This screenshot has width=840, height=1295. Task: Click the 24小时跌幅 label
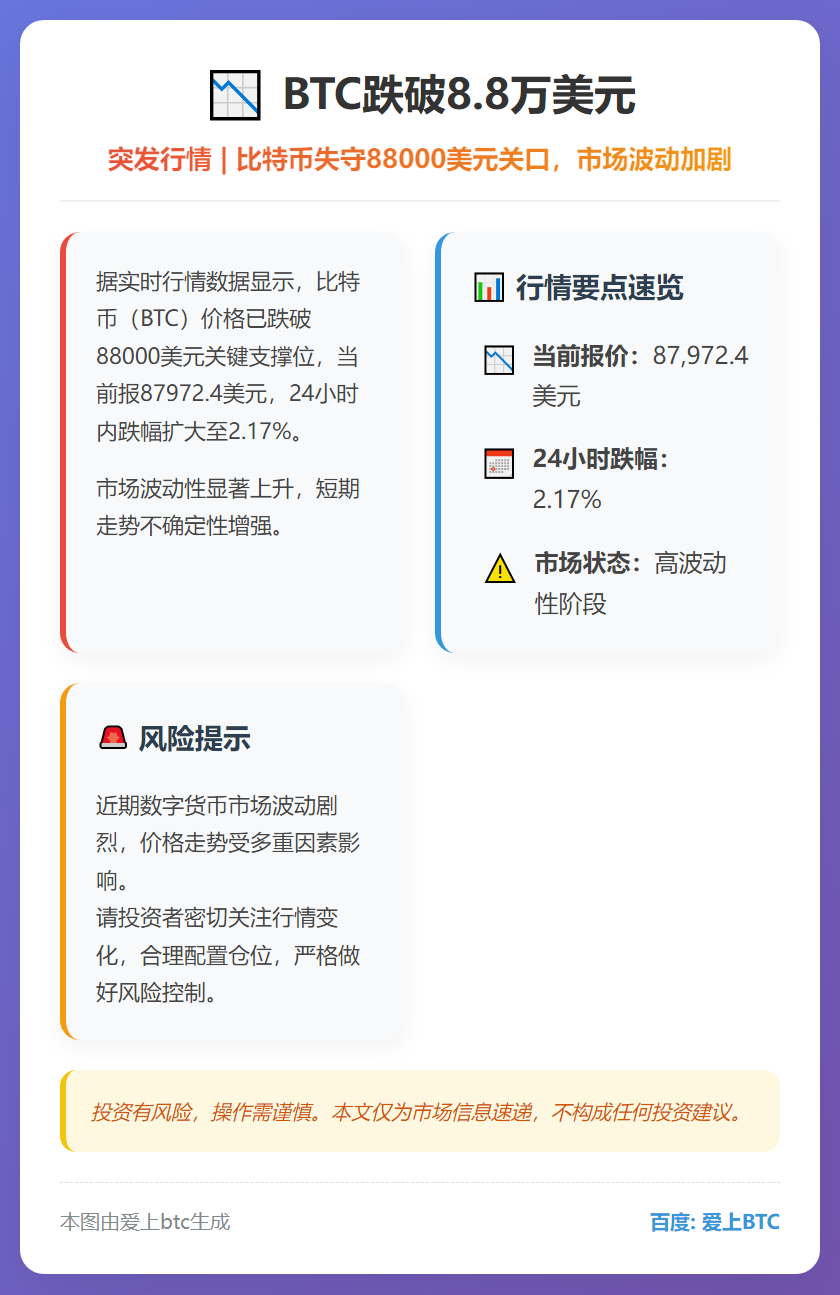pyautogui.click(x=600, y=459)
